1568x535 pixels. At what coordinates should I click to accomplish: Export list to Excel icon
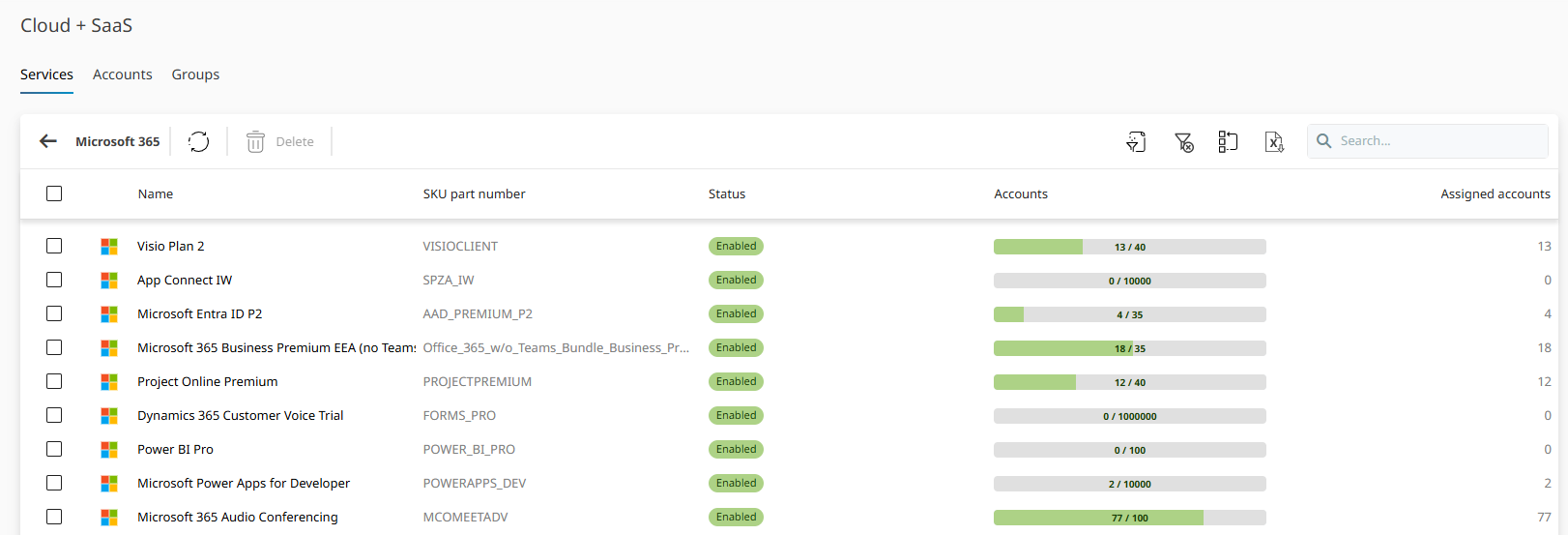(1274, 142)
